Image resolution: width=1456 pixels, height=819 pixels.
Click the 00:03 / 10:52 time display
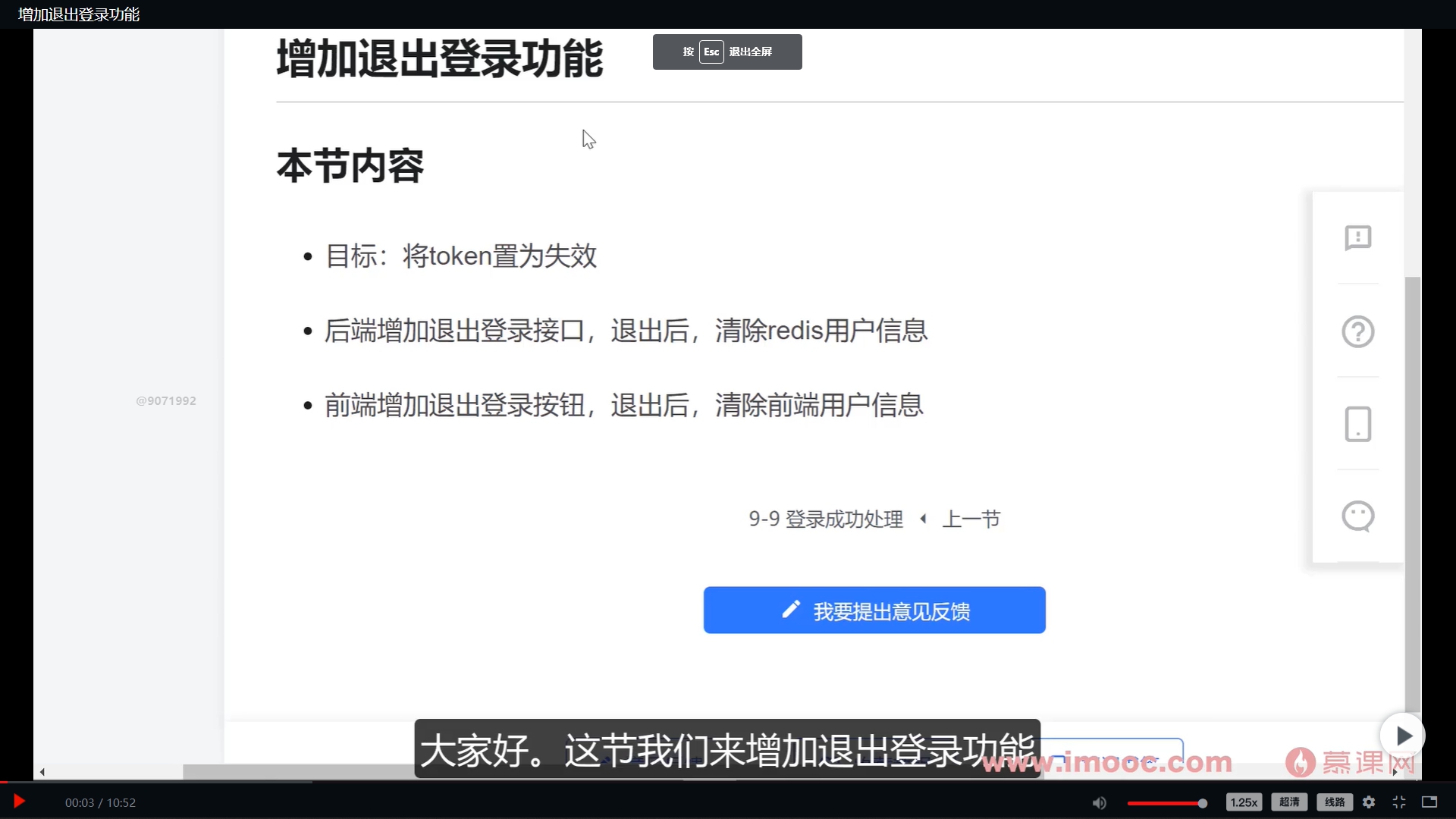click(100, 802)
